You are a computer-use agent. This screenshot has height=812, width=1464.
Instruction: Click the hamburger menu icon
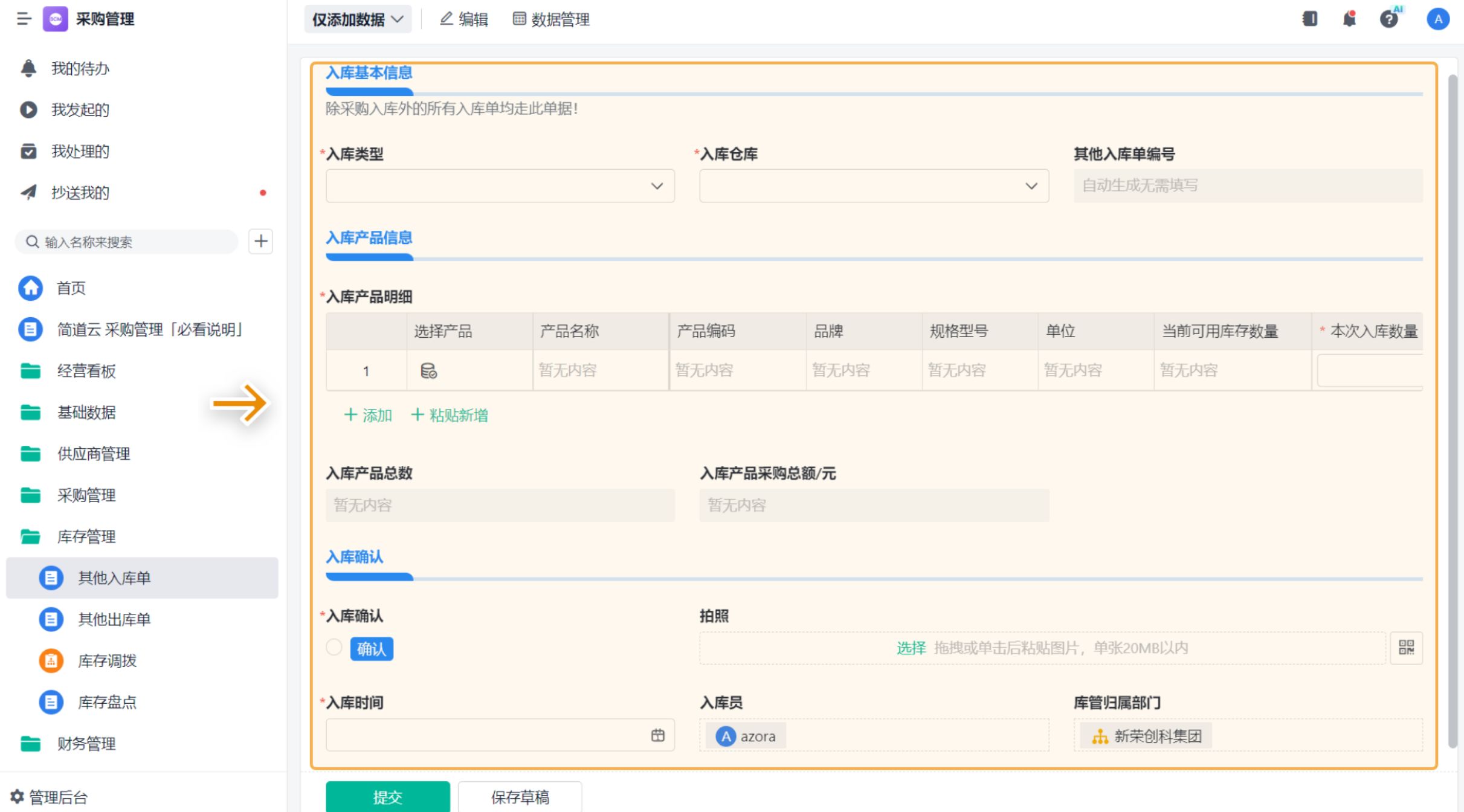pyautogui.click(x=24, y=19)
